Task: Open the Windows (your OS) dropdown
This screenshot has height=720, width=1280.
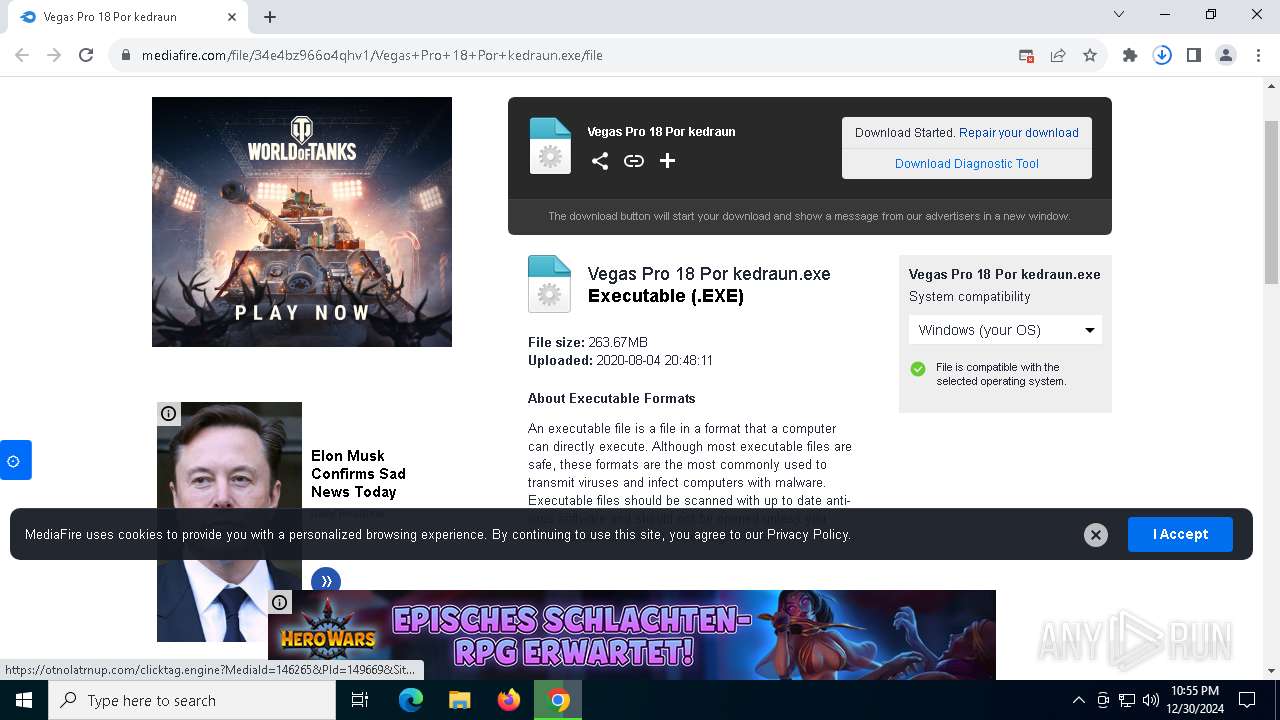Action: [x=1005, y=330]
